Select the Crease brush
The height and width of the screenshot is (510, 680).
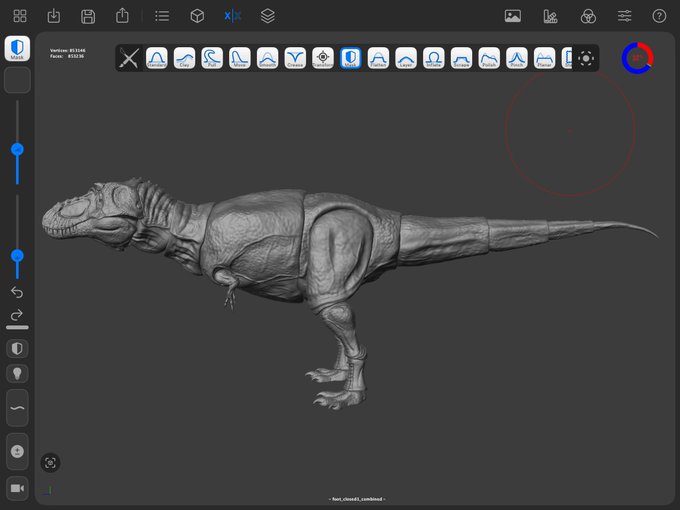pyautogui.click(x=295, y=58)
